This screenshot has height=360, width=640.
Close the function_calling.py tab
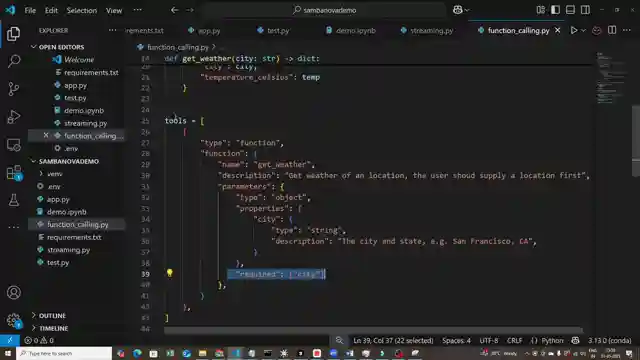(557, 31)
